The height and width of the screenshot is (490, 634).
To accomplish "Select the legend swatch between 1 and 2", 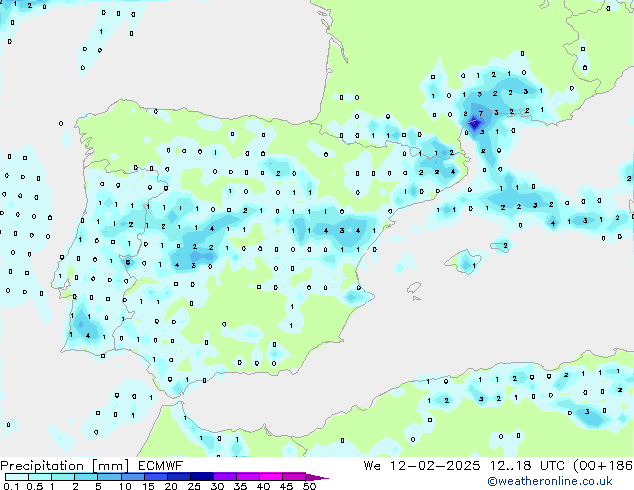I will pyautogui.click(x=63, y=477).
